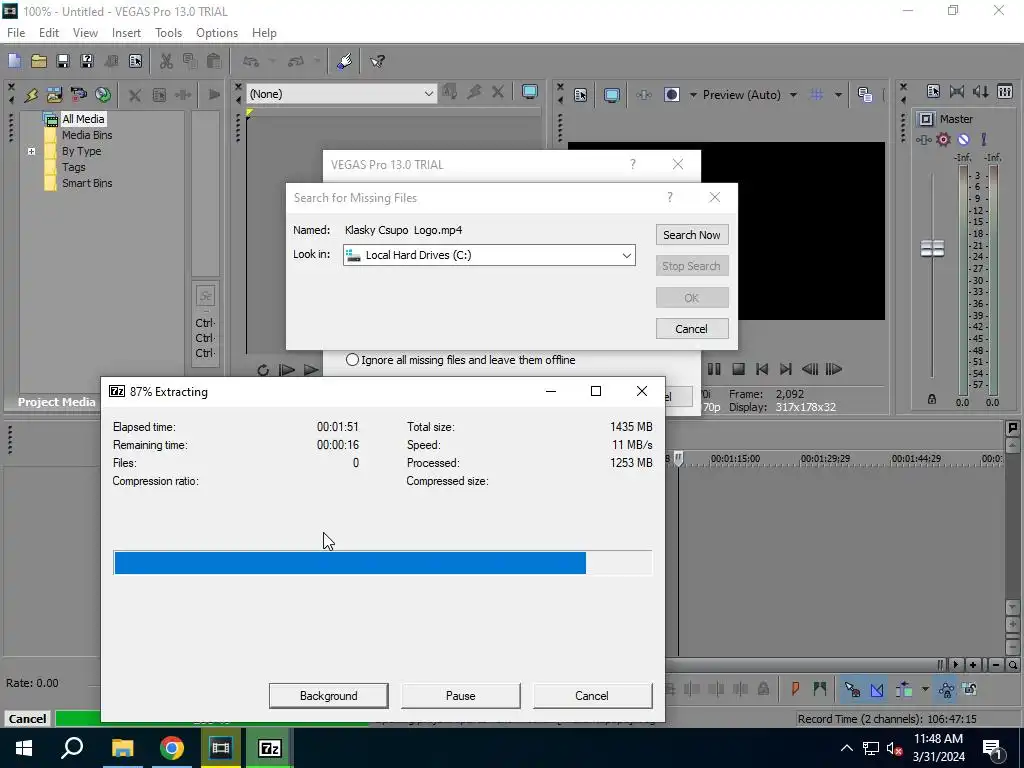The image size is (1024, 768).
Task: Toggle Lock Envelopes to Events icon
Action: pos(946,689)
